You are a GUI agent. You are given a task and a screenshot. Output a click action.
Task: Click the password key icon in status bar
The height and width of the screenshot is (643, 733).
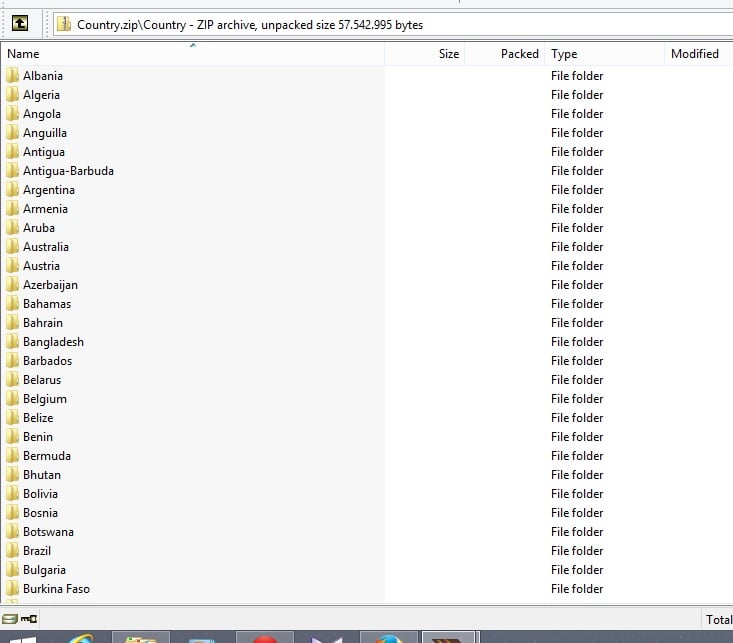click(29, 619)
